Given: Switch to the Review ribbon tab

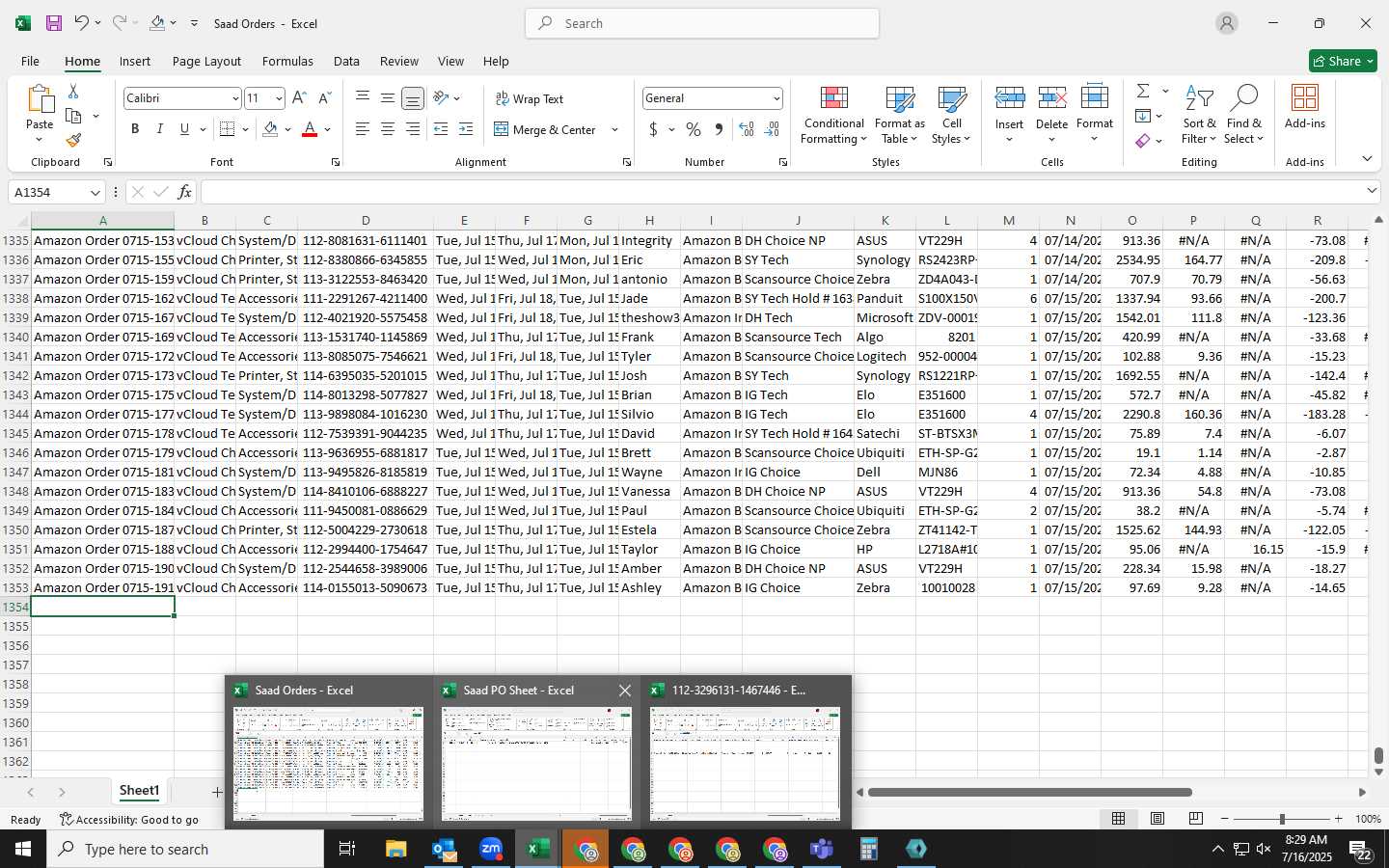Looking at the screenshot, I should click(x=398, y=61).
